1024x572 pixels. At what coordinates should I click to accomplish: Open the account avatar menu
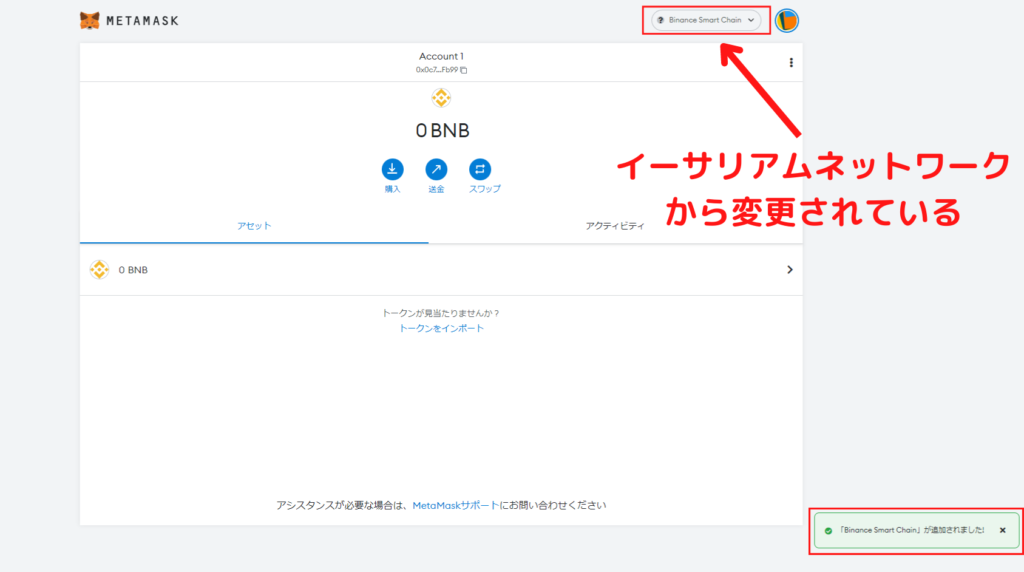click(x=787, y=21)
